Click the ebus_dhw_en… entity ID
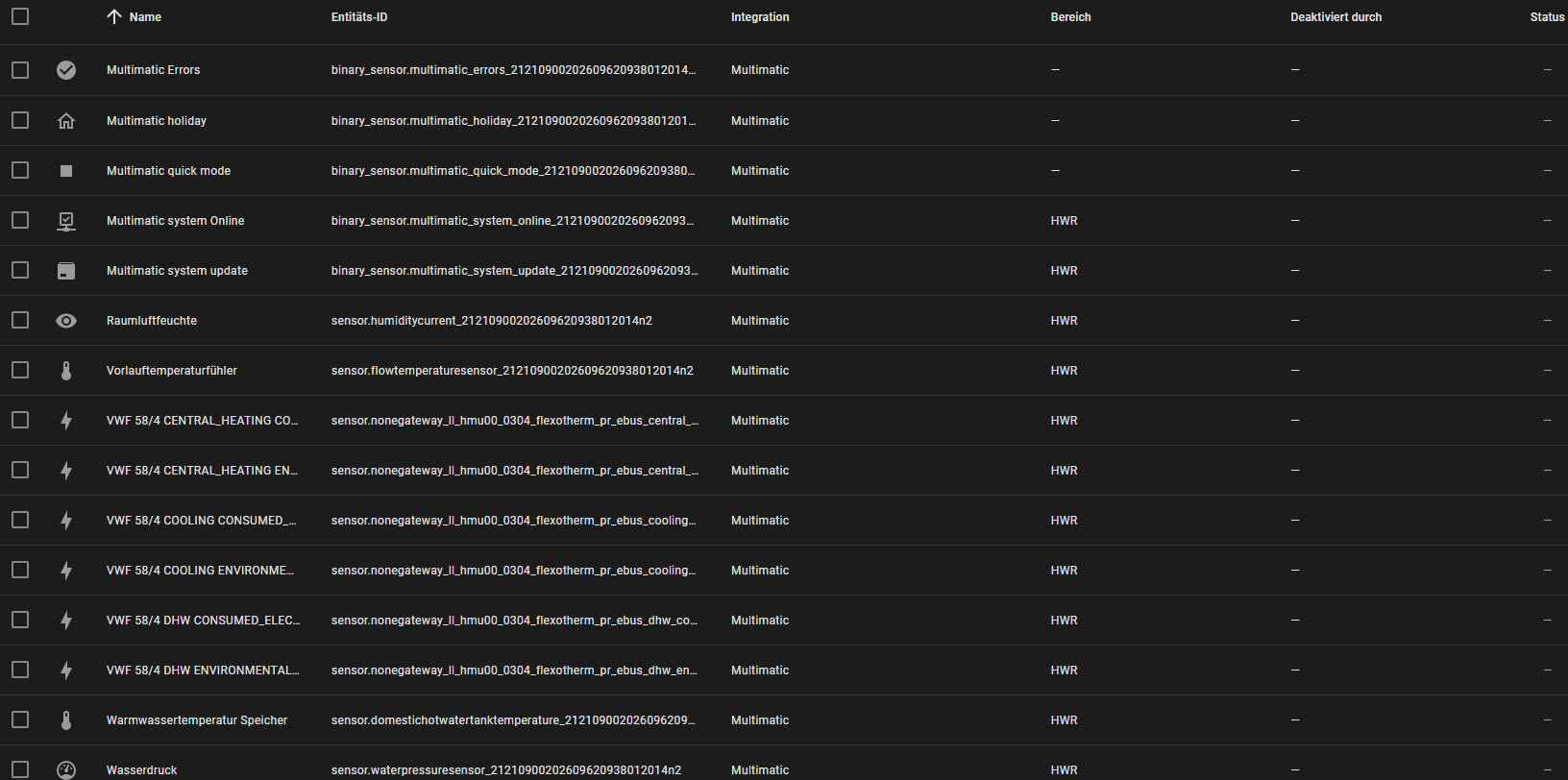Image resolution: width=1568 pixels, height=780 pixels. click(514, 670)
